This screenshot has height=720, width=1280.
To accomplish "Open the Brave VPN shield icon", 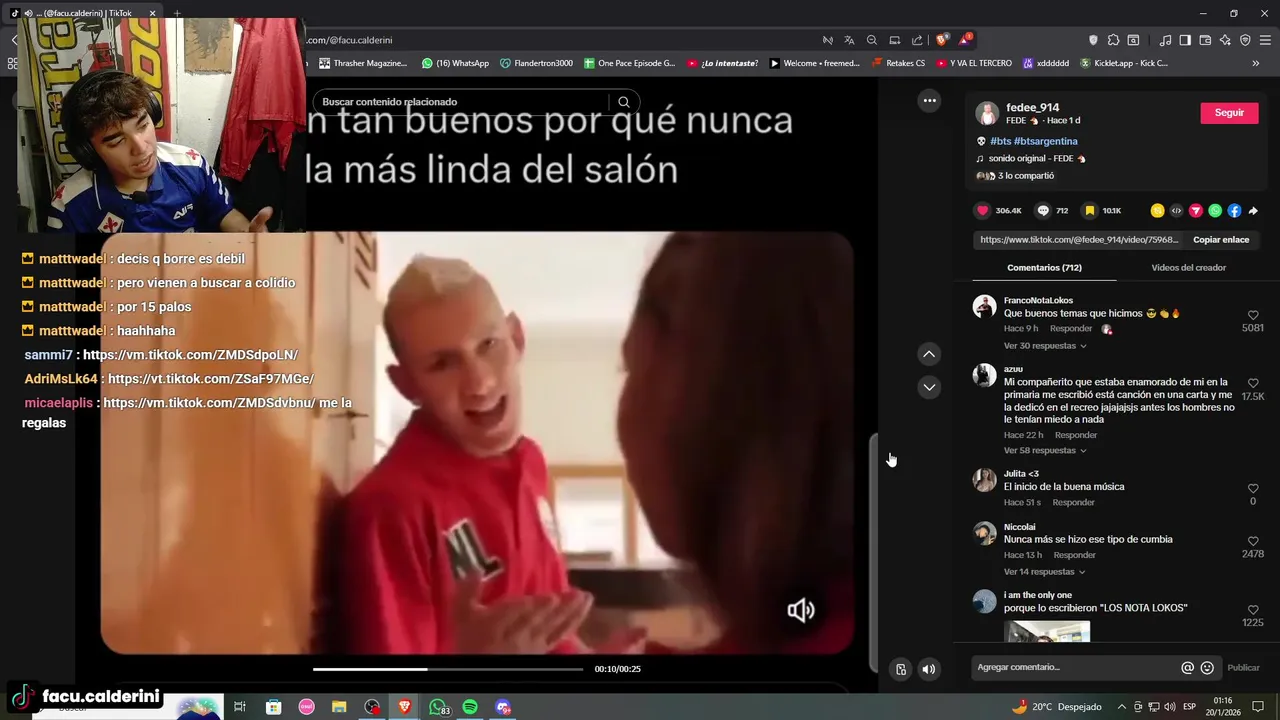I will tap(1245, 40).
